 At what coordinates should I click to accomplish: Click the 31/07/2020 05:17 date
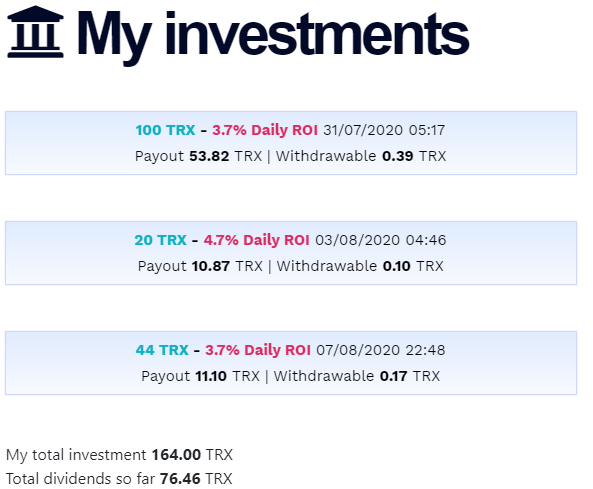(x=384, y=130)
